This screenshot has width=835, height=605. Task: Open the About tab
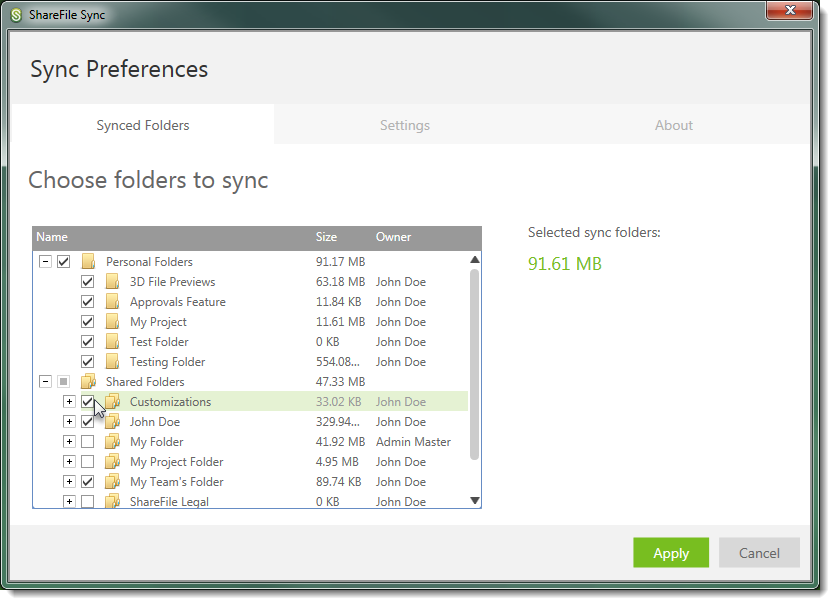coord(673,125)
